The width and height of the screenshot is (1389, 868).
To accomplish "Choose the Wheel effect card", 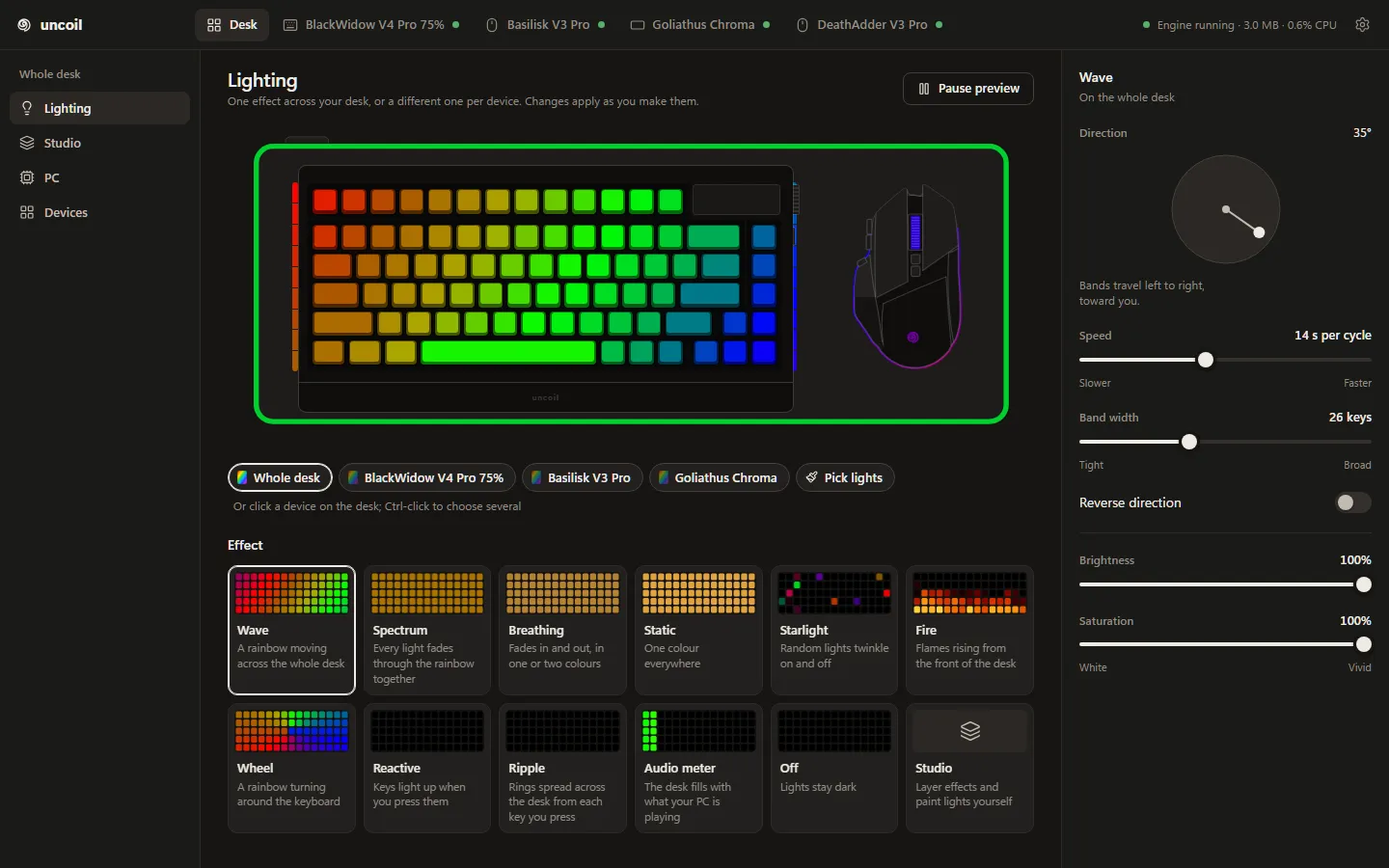I will (x=291, y=768).
